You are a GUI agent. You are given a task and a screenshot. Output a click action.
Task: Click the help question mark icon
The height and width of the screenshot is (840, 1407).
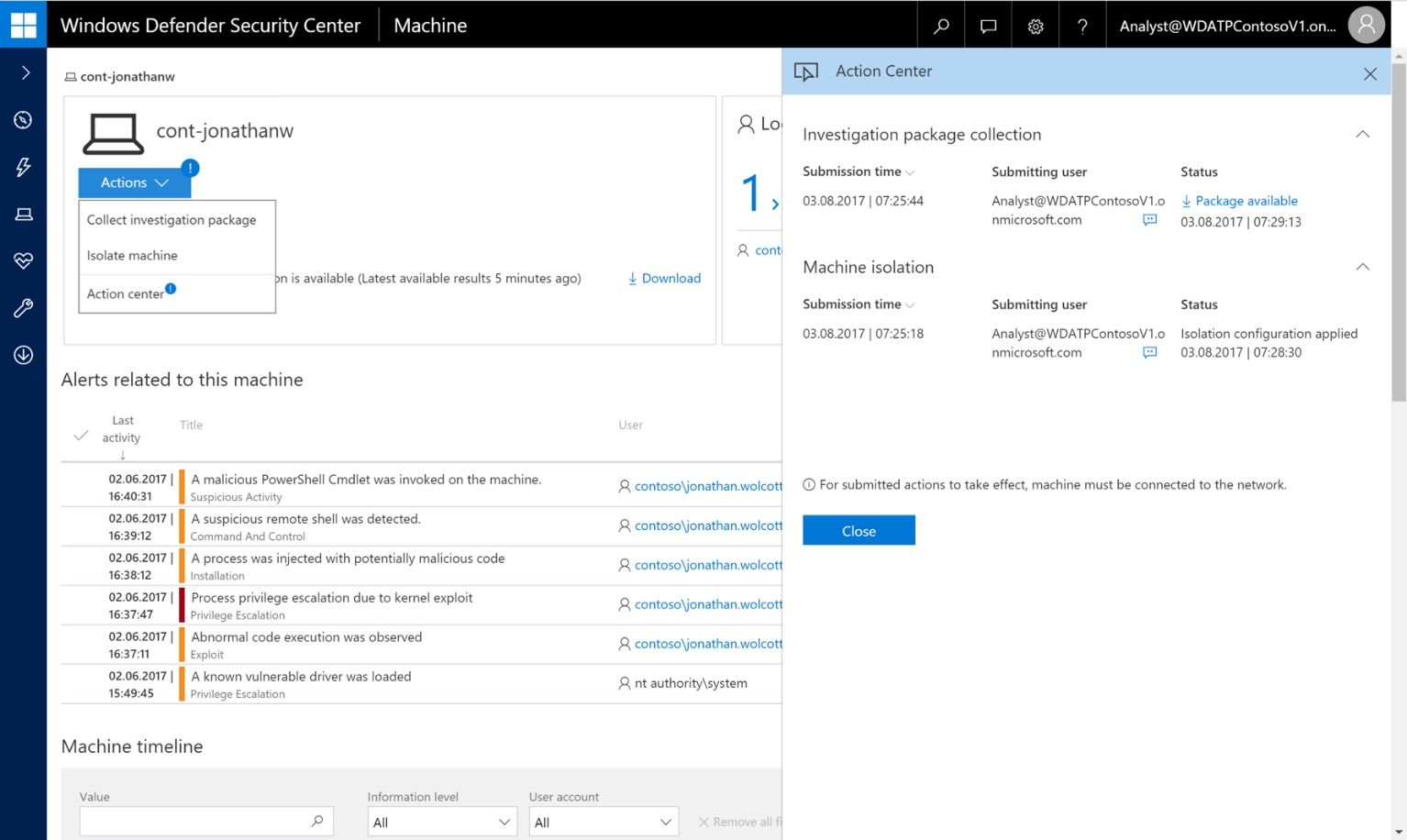[1082, 26]
